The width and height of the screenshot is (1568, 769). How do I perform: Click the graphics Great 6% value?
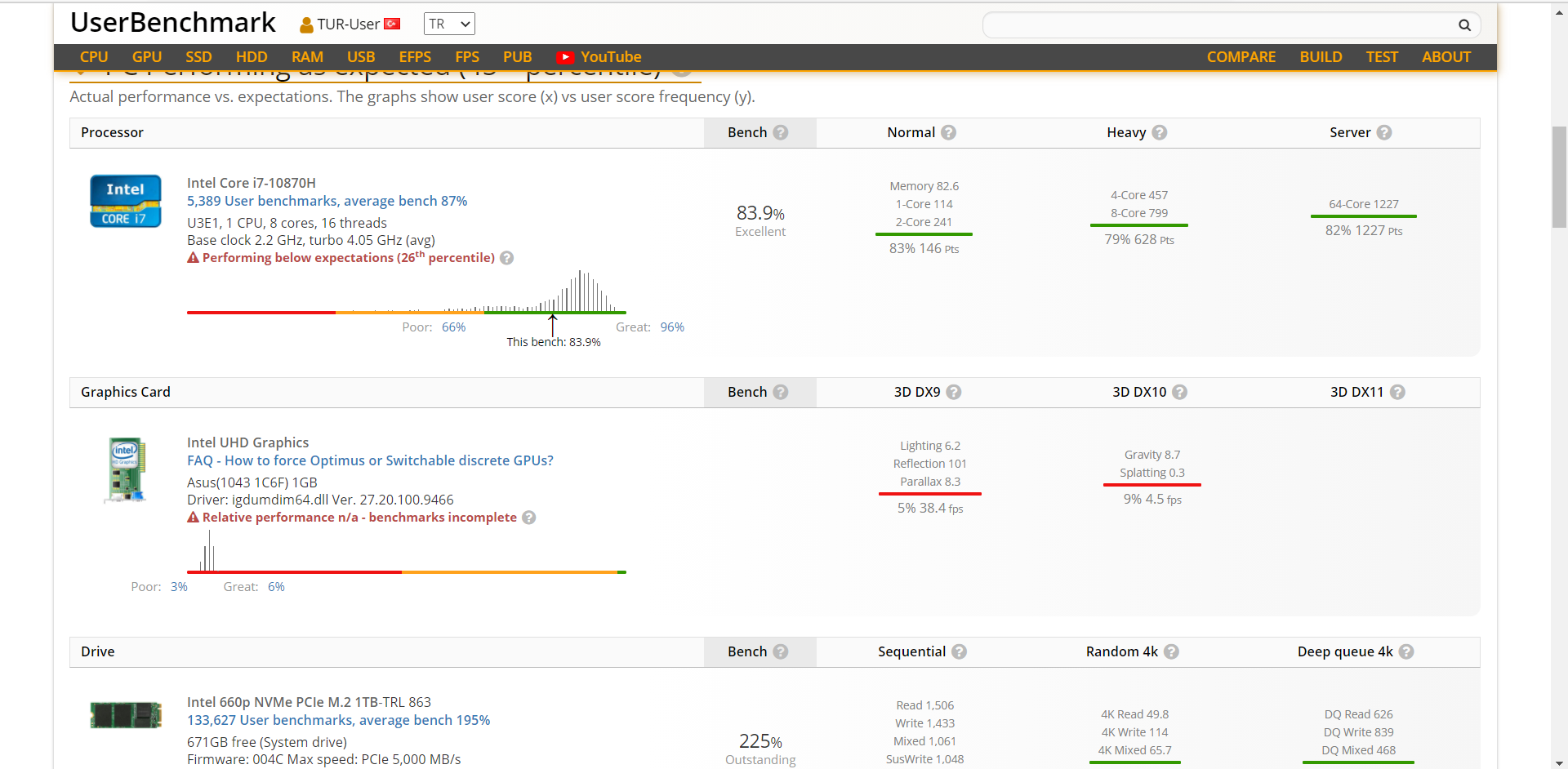(x=276, y=587)
